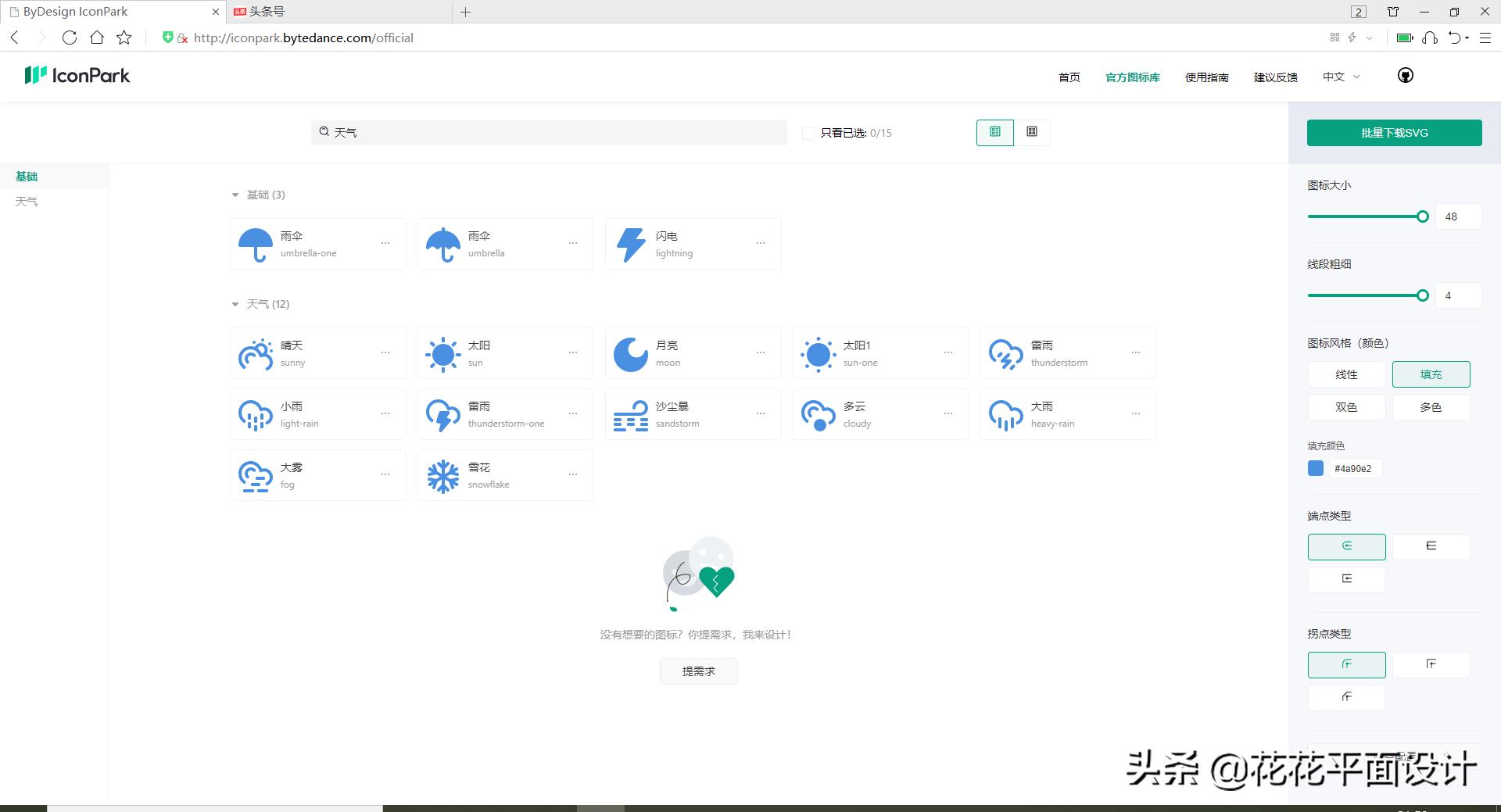Switch to detailed list view
The width and height of the screenshot is (1501, 812).
[995, 132]
